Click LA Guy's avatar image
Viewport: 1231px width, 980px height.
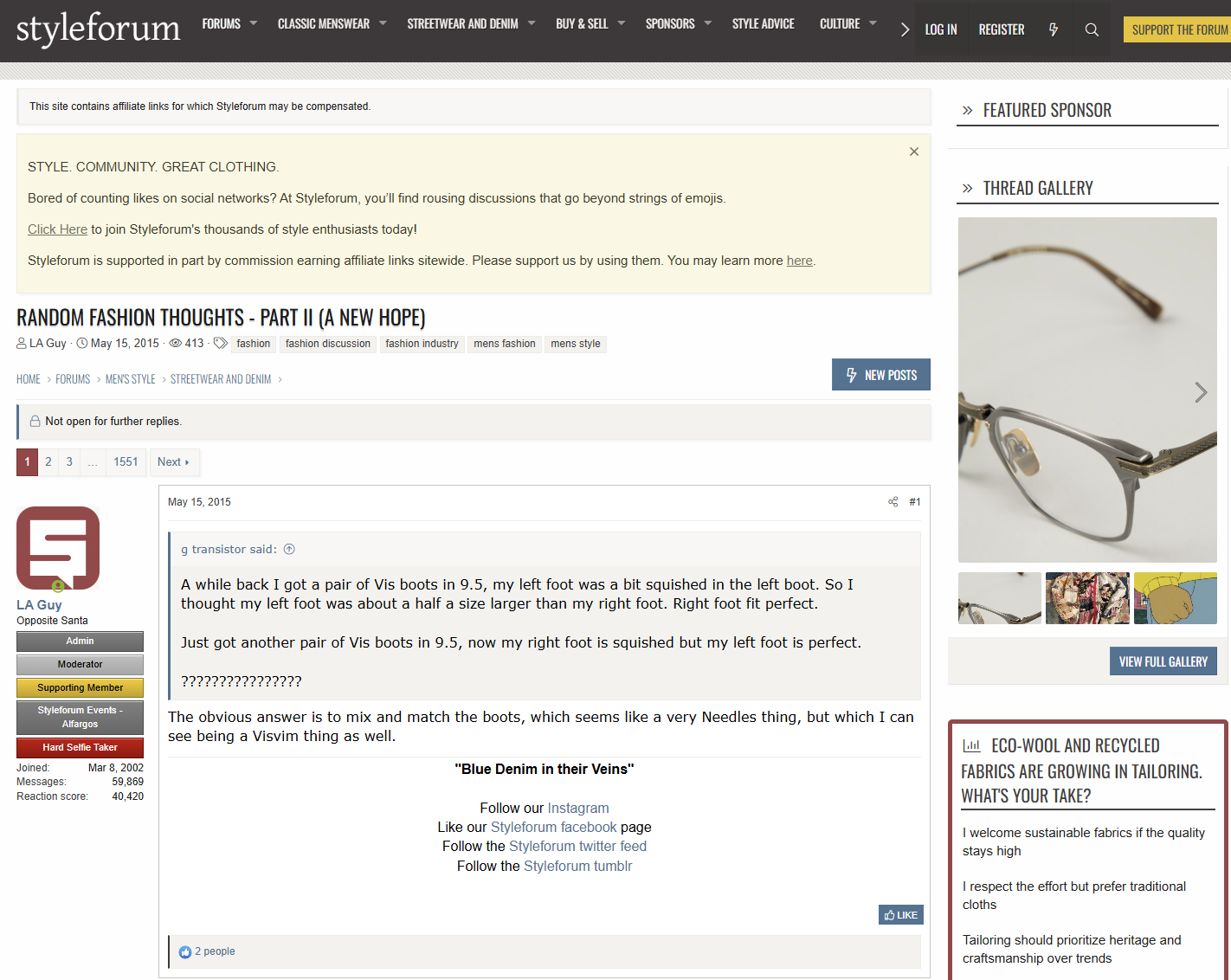58,548
